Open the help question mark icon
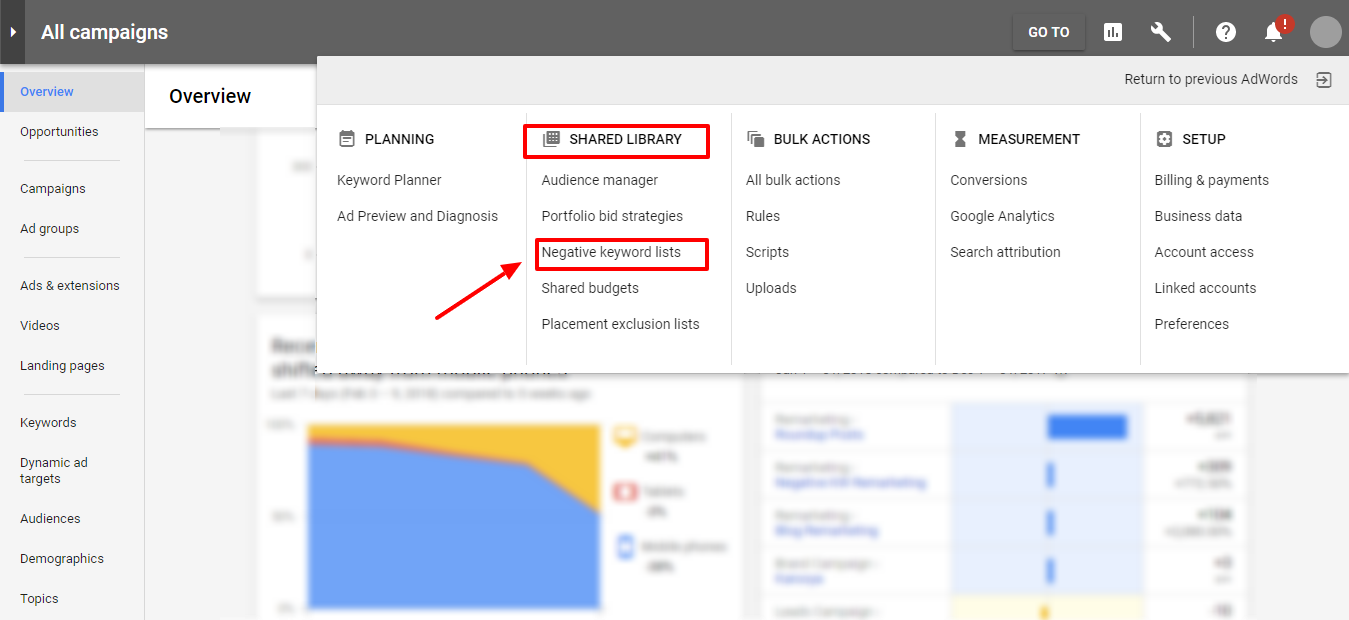The width and height of the screenshot is (1349, 620). coord(1226,32)
